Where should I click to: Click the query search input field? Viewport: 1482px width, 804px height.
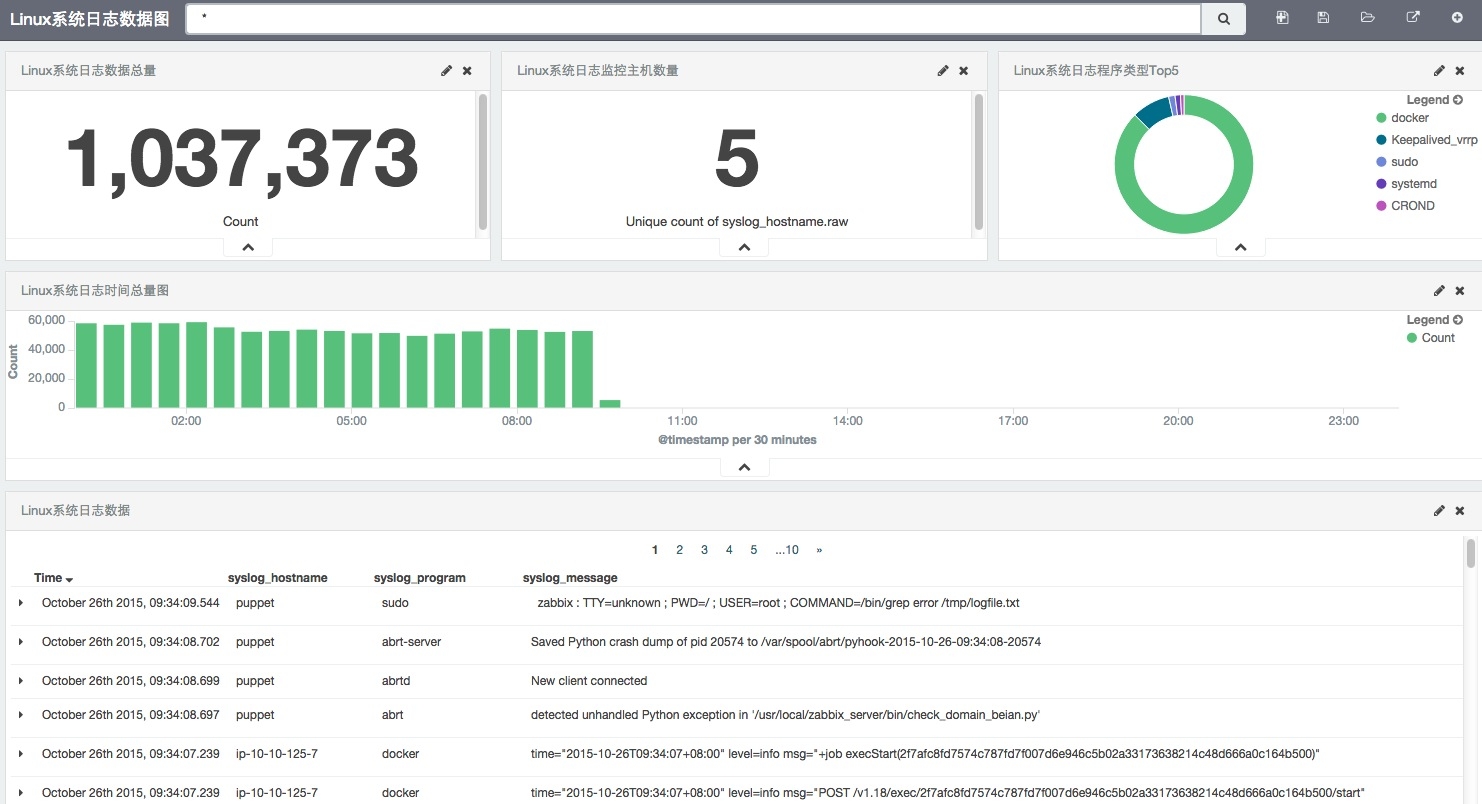693,19
